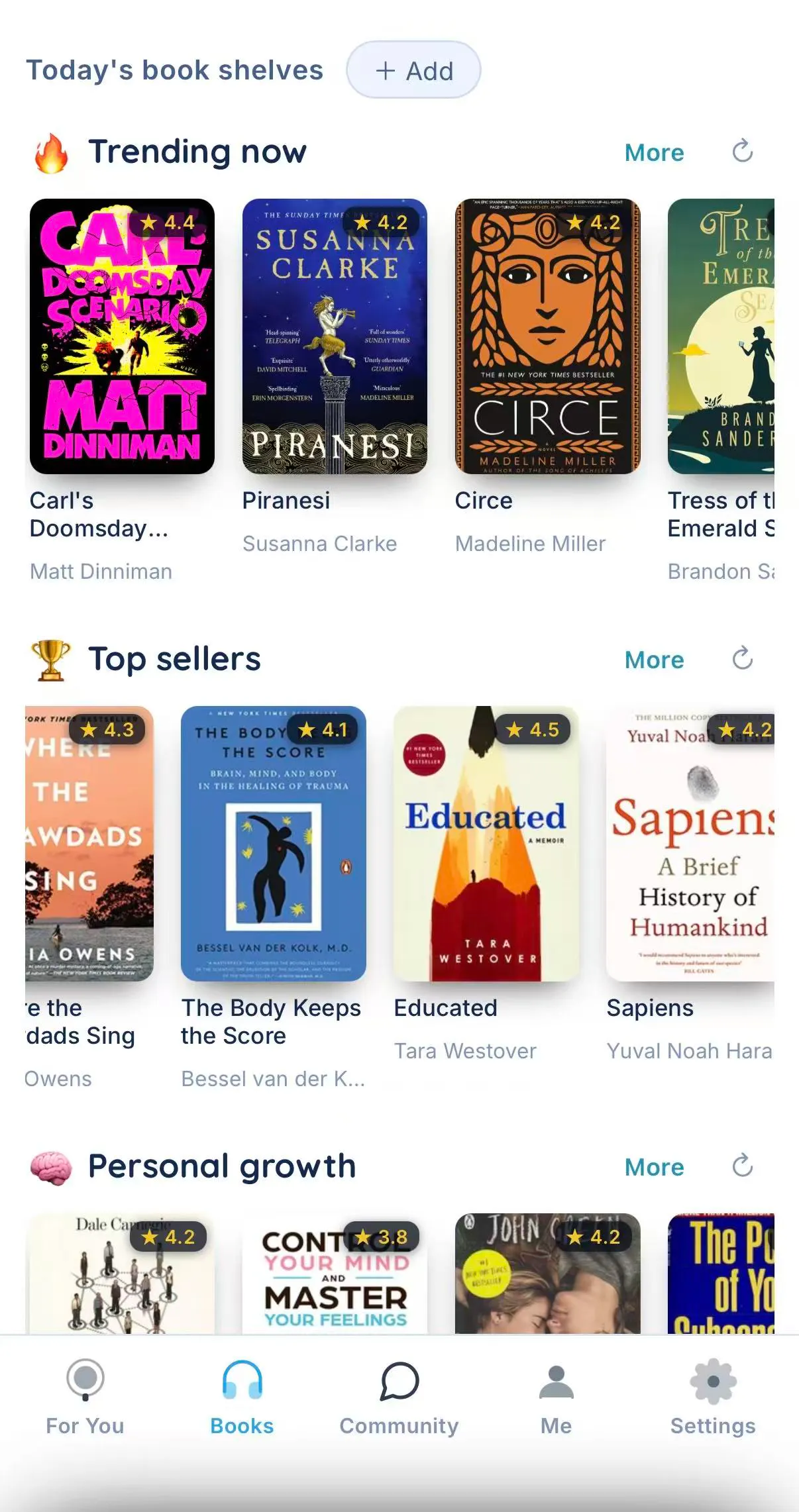Viewport: 799px width, 1512px height.
Task: Open the Piranesi book cover
Action: 335,336
